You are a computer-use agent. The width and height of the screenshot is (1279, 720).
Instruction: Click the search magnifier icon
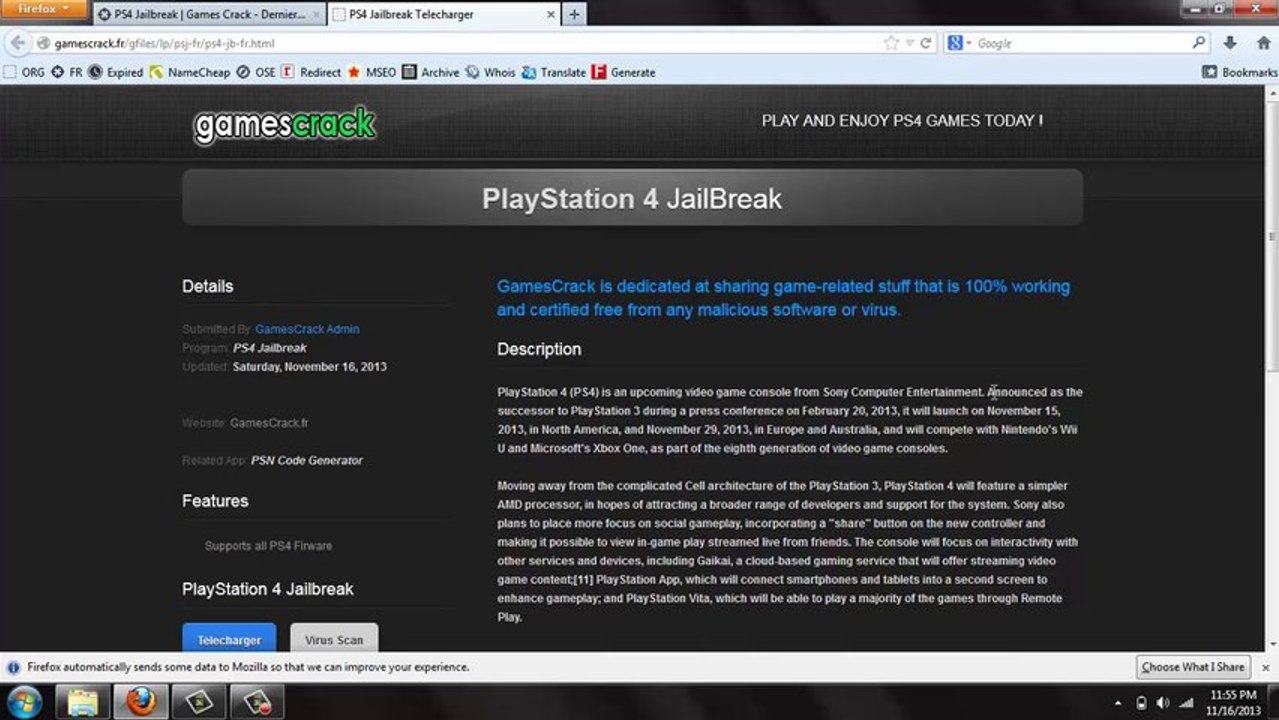1199,43
